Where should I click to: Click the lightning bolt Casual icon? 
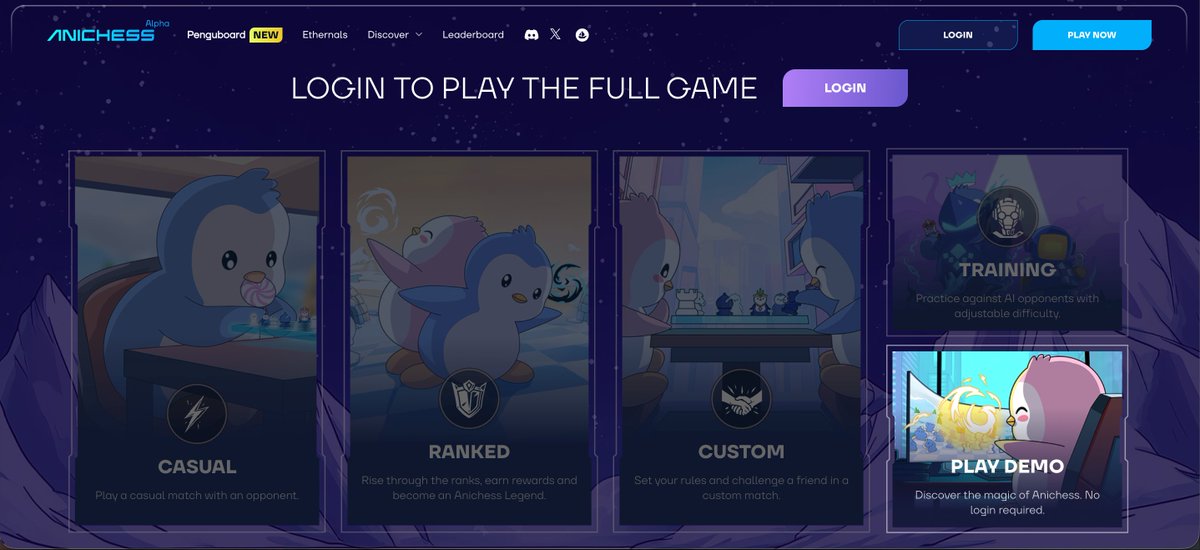point(197,413)
